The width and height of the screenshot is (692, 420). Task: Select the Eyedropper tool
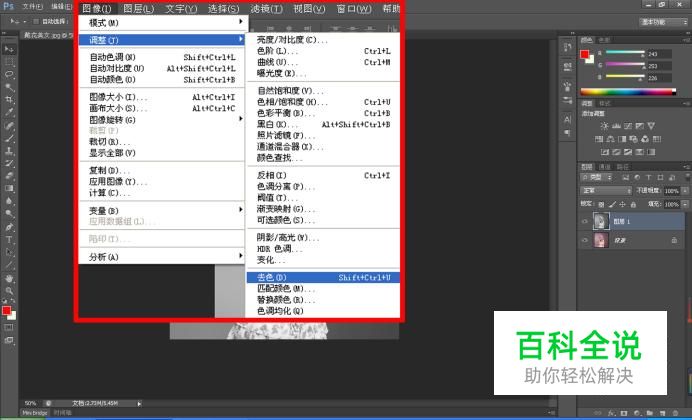(x=9, y=112)
